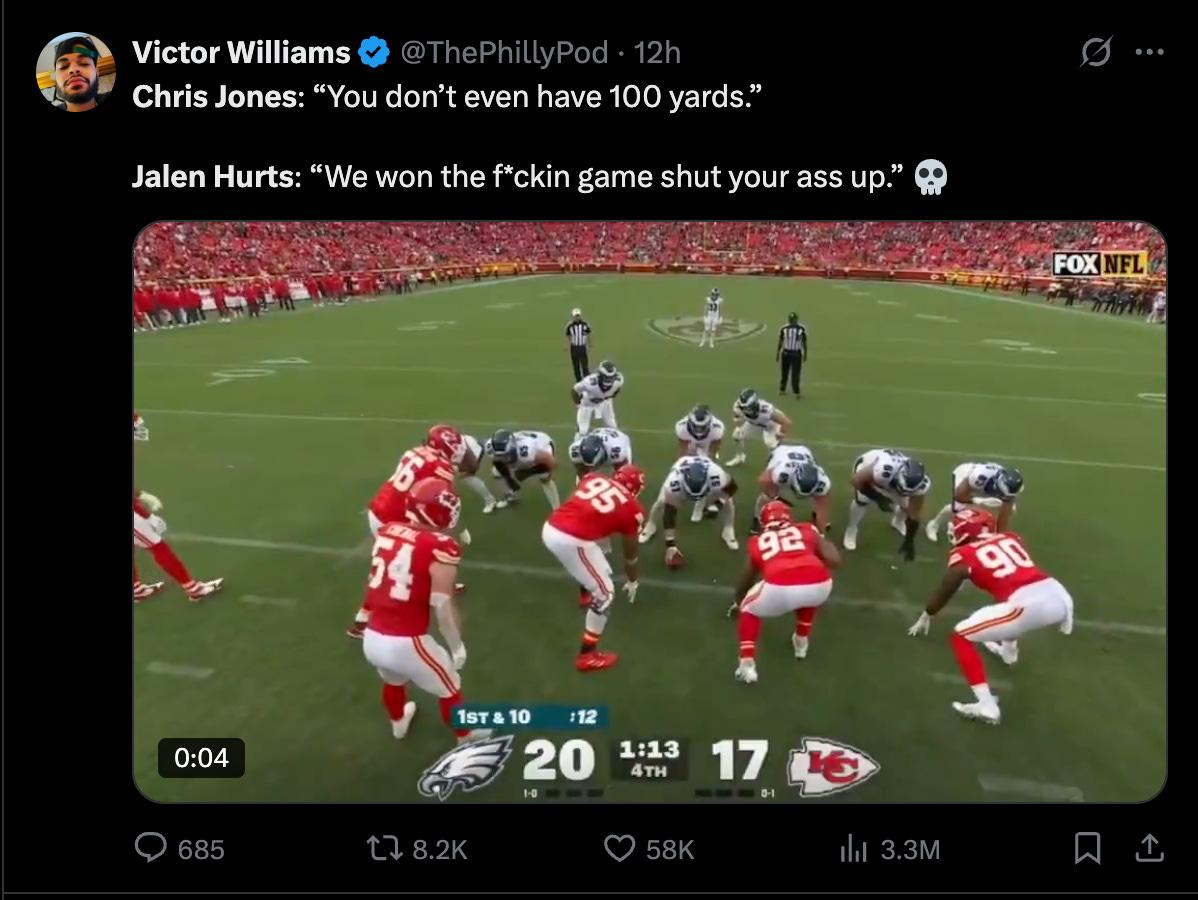Image resolution: width=1198 pixels, height=900 pixels.
Task: Like the post with heart icon
Action: click(x=619, y=848)
